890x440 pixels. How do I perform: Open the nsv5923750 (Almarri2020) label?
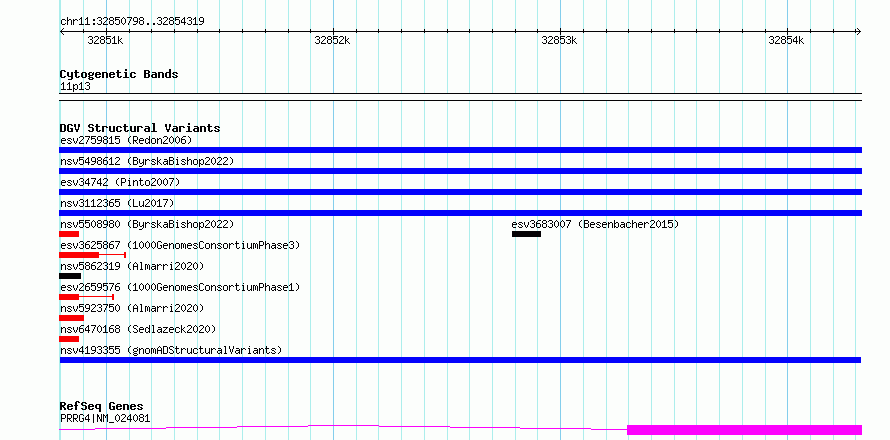132,308
